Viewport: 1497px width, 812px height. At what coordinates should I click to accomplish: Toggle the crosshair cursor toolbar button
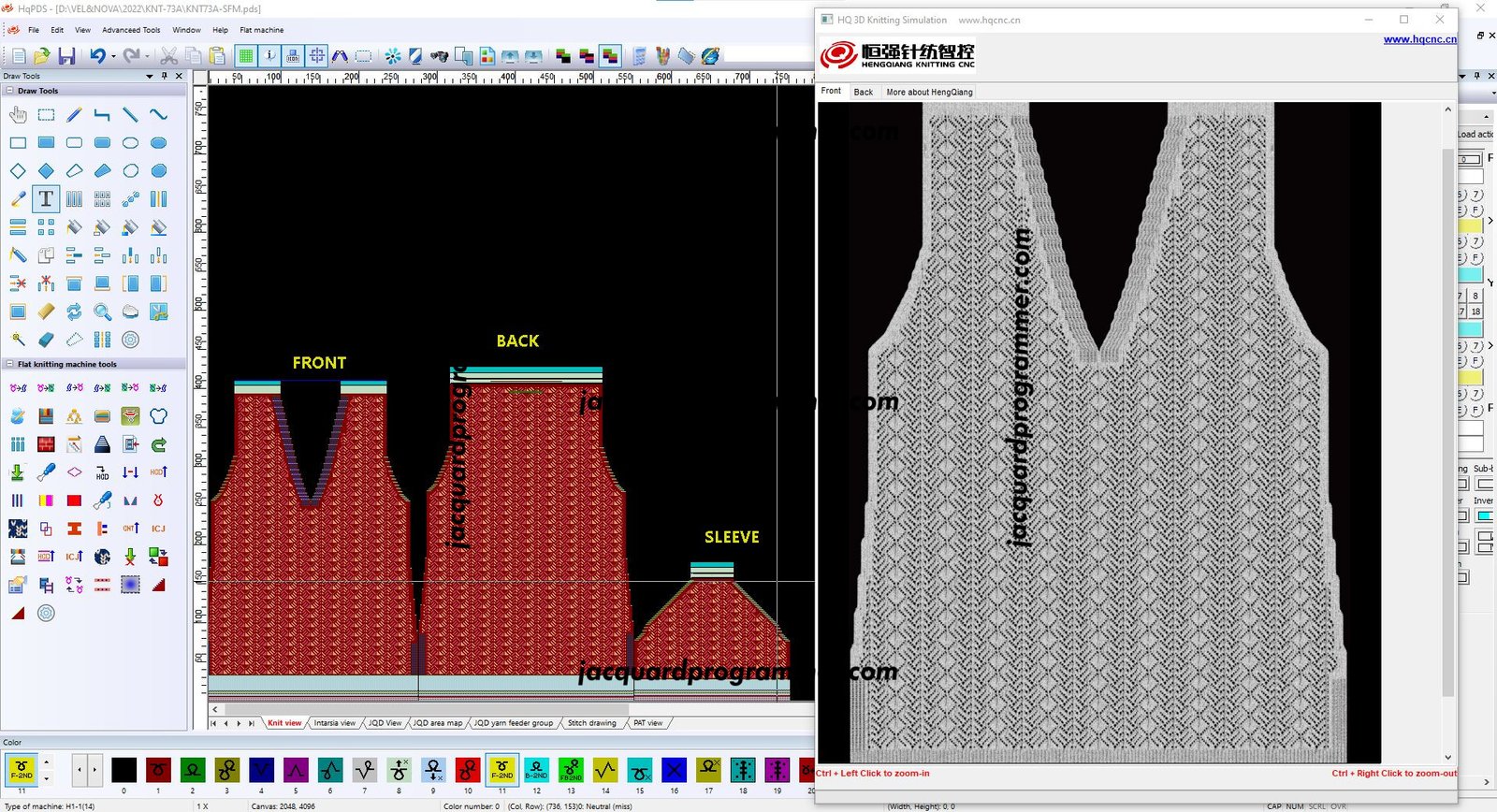[x=317, y=56]
